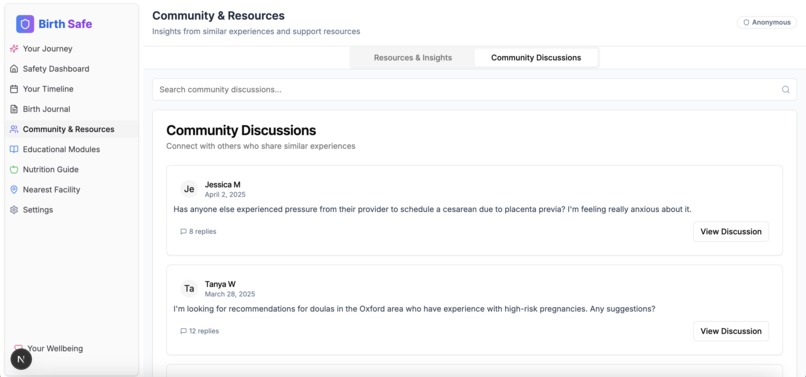Click the Je avatar for Jessica M
The width and height of the screenshot is (806, 377).
pyautogui.click(x=189, y=189)
